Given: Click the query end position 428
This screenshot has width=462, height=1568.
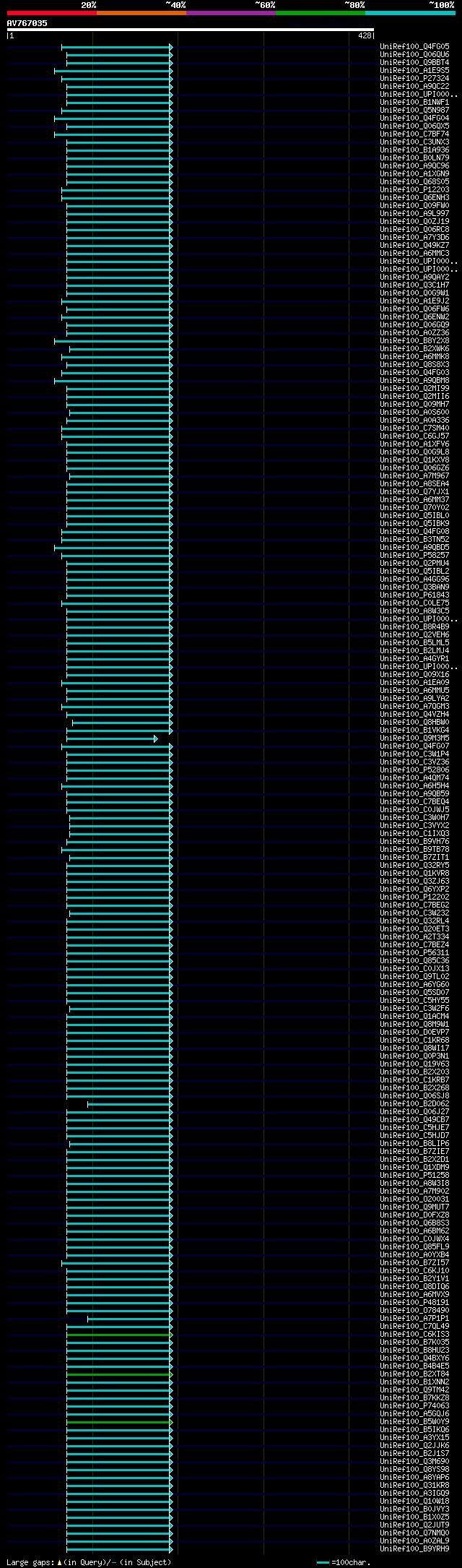Looking at the screenshot, I should [x=365, y=35].
